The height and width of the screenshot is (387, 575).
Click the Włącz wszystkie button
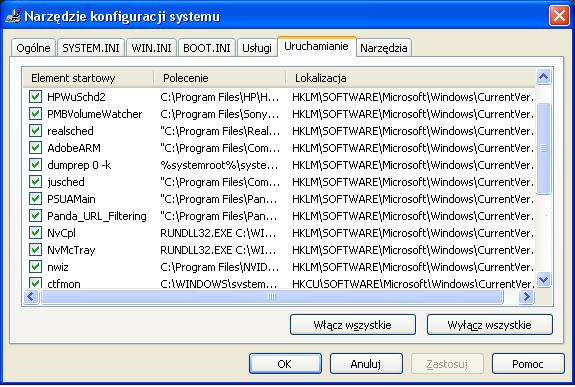tap(352, 325)
